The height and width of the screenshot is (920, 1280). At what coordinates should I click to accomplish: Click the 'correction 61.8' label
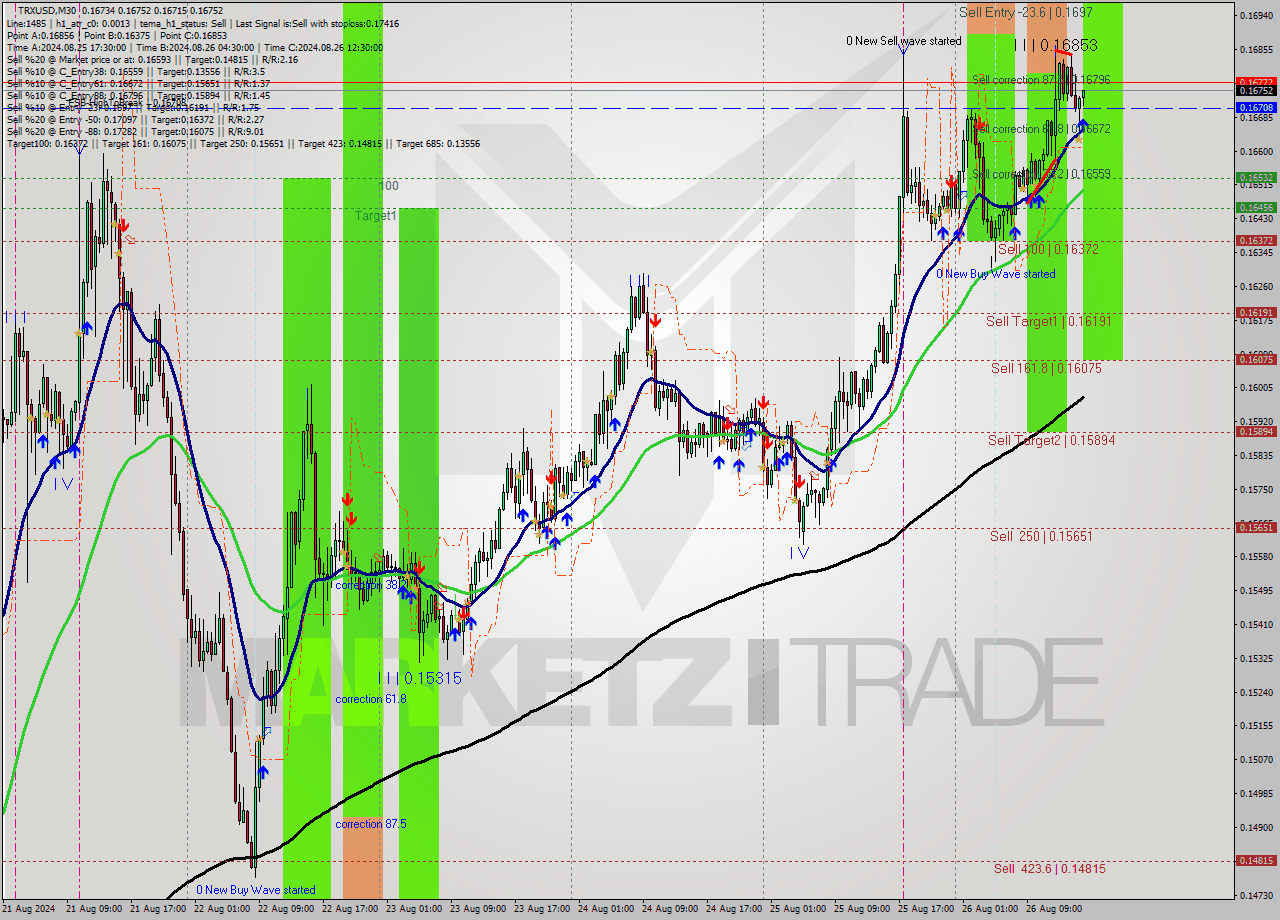371,699
